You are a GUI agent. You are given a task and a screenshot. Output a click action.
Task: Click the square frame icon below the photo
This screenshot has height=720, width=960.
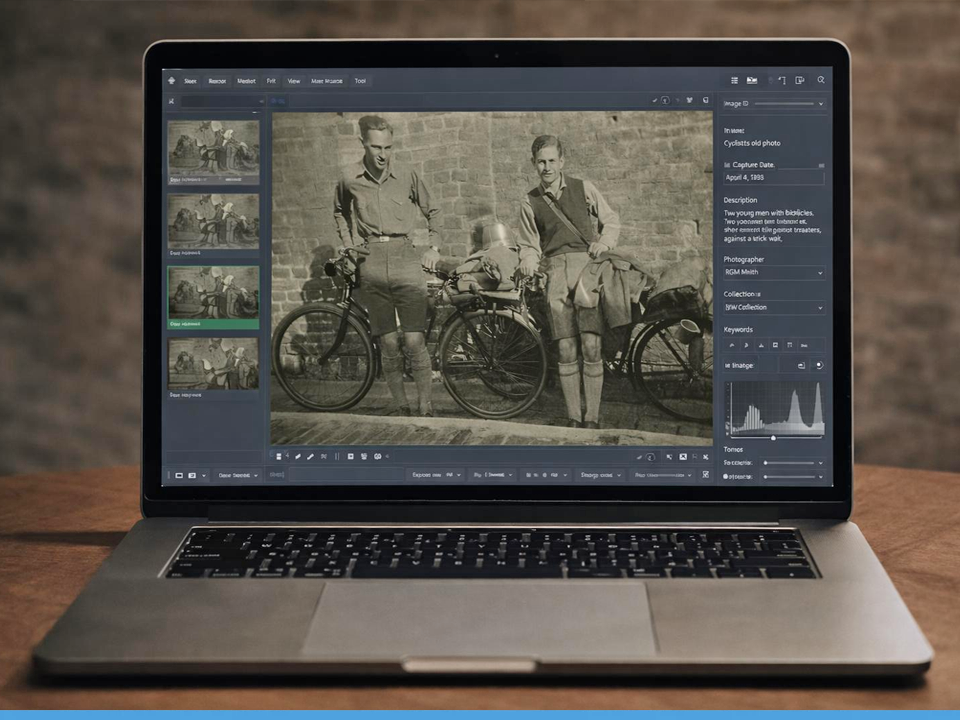[x=350, y=457]
